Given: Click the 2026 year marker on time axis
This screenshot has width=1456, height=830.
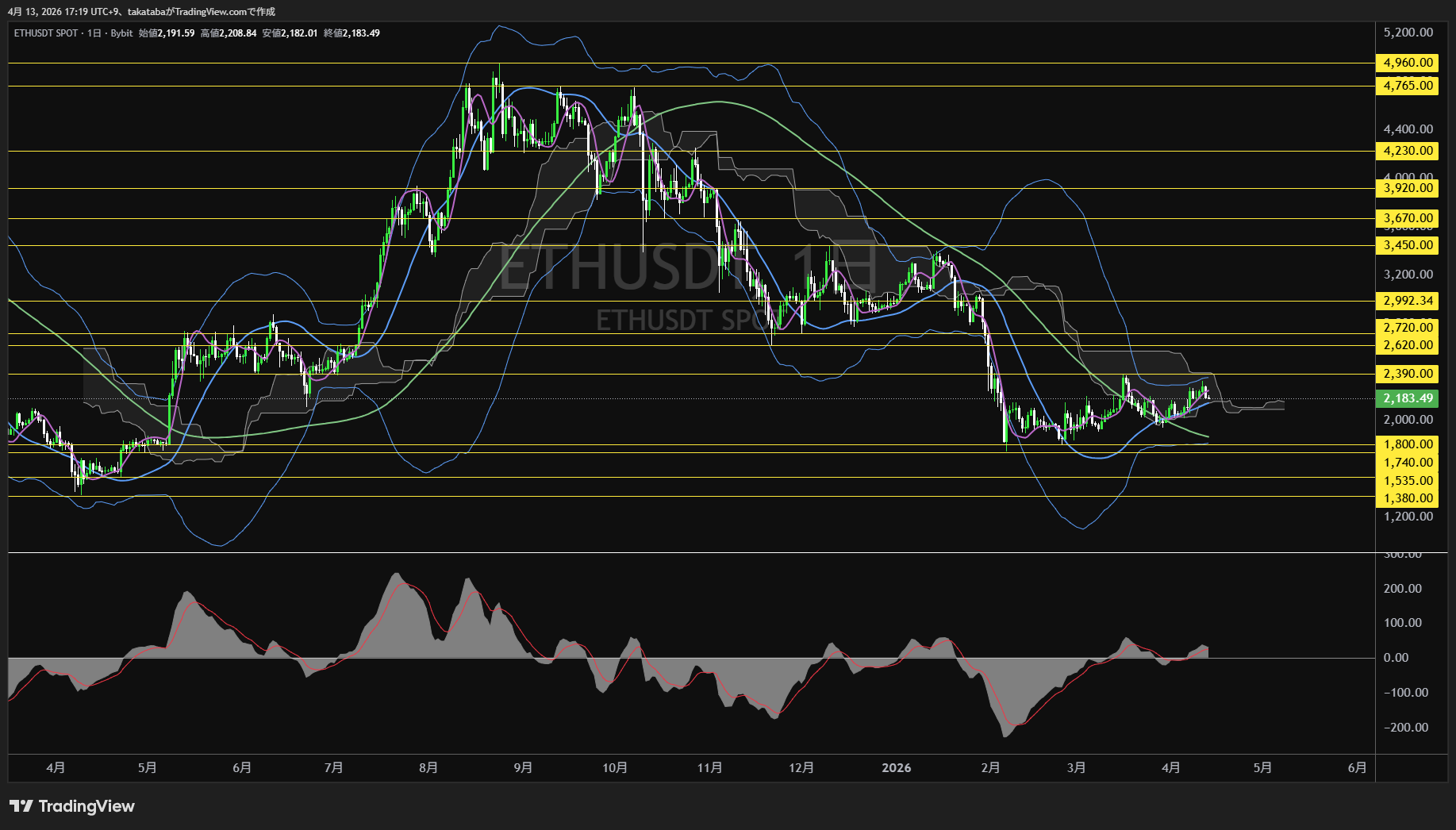Looking at the screenshot, I should 896,767.
